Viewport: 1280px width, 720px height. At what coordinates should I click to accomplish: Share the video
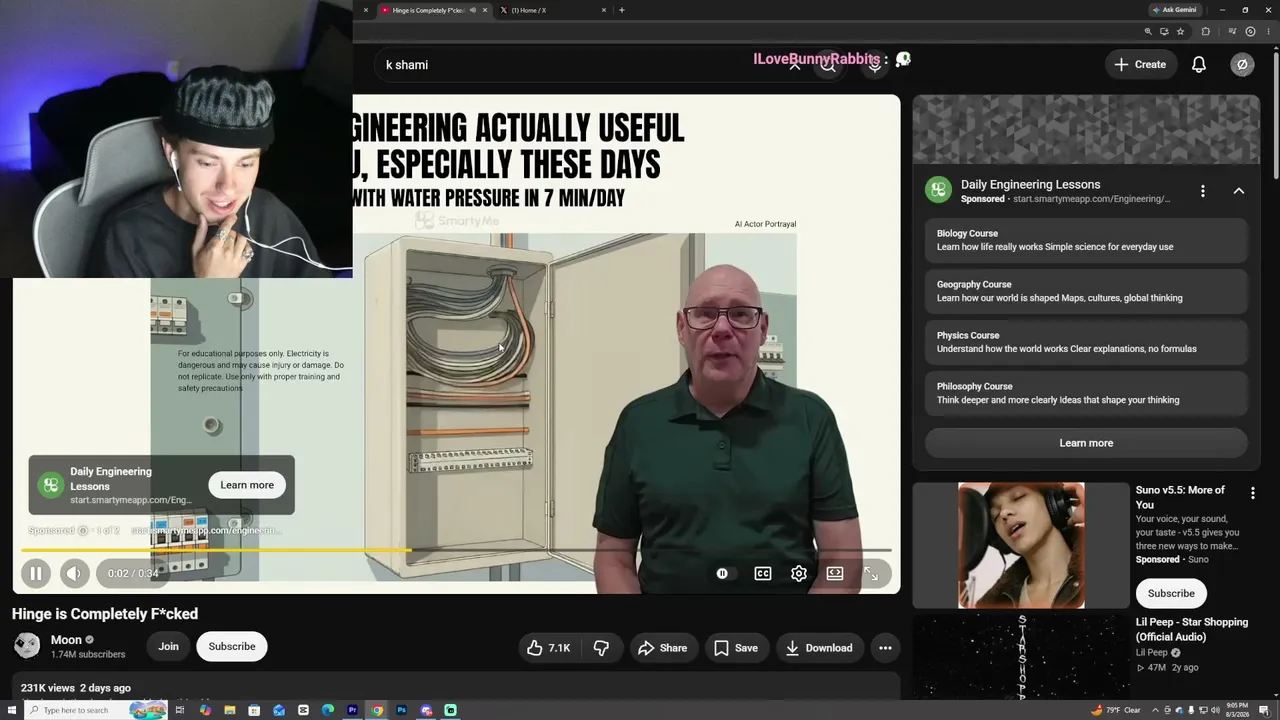663,648
